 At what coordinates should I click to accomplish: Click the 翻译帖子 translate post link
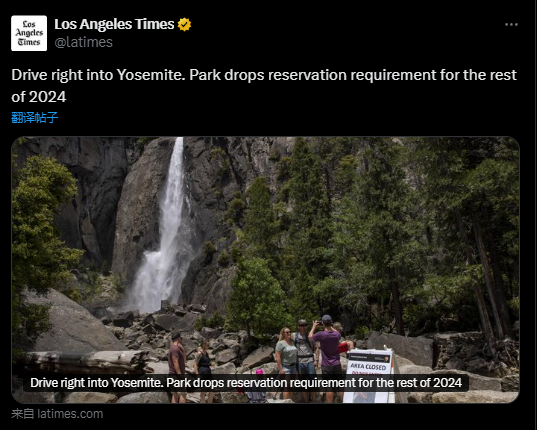(x=35, y=117)
